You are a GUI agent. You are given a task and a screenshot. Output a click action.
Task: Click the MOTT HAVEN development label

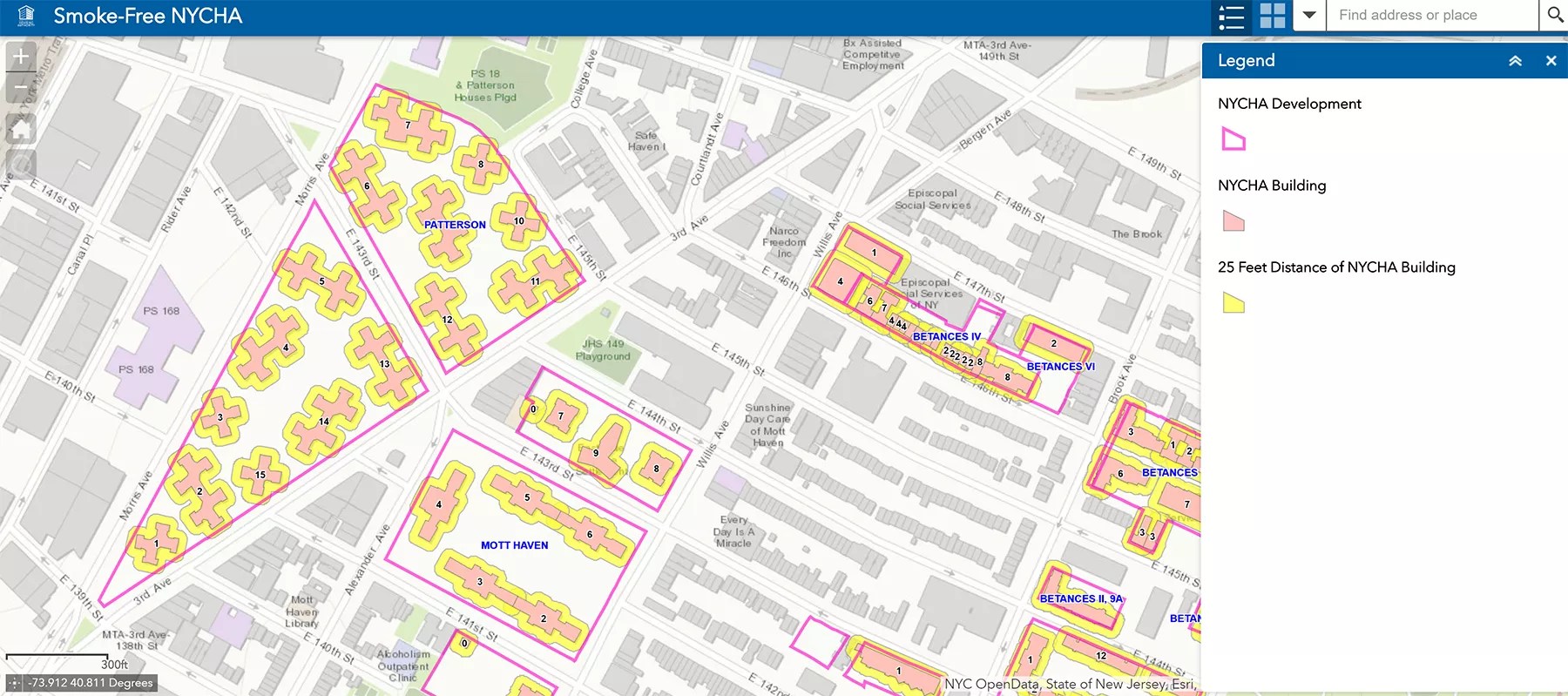coord(515,545)
